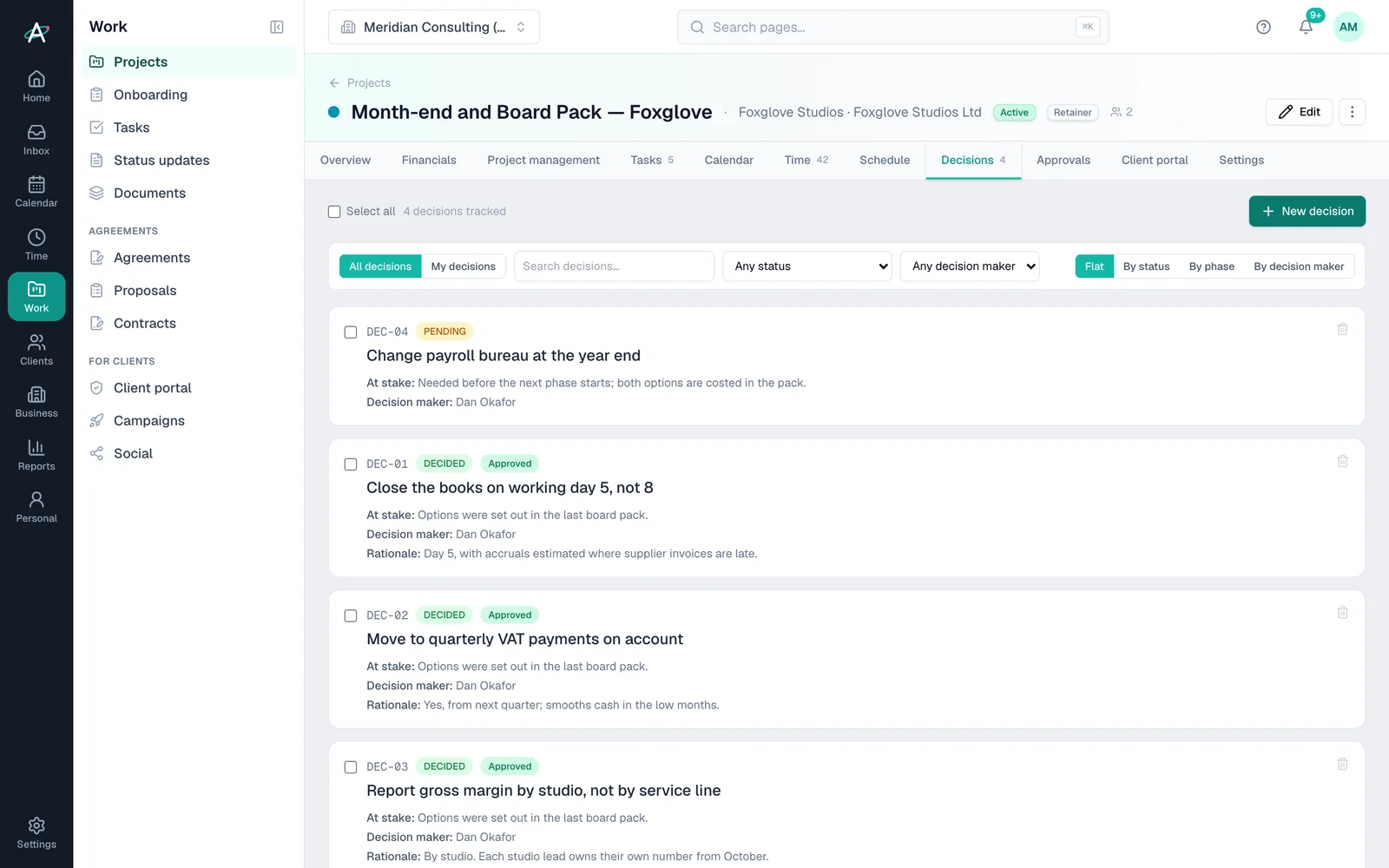Select the Flat view toggle
Screen dimensions: 1389x868
pyautogui.click(x=1094, y=266)
